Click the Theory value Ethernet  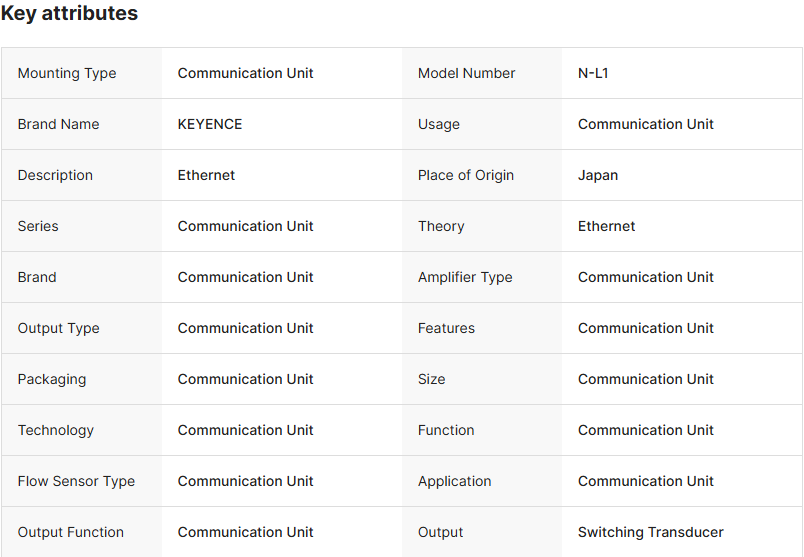point(606,226)
